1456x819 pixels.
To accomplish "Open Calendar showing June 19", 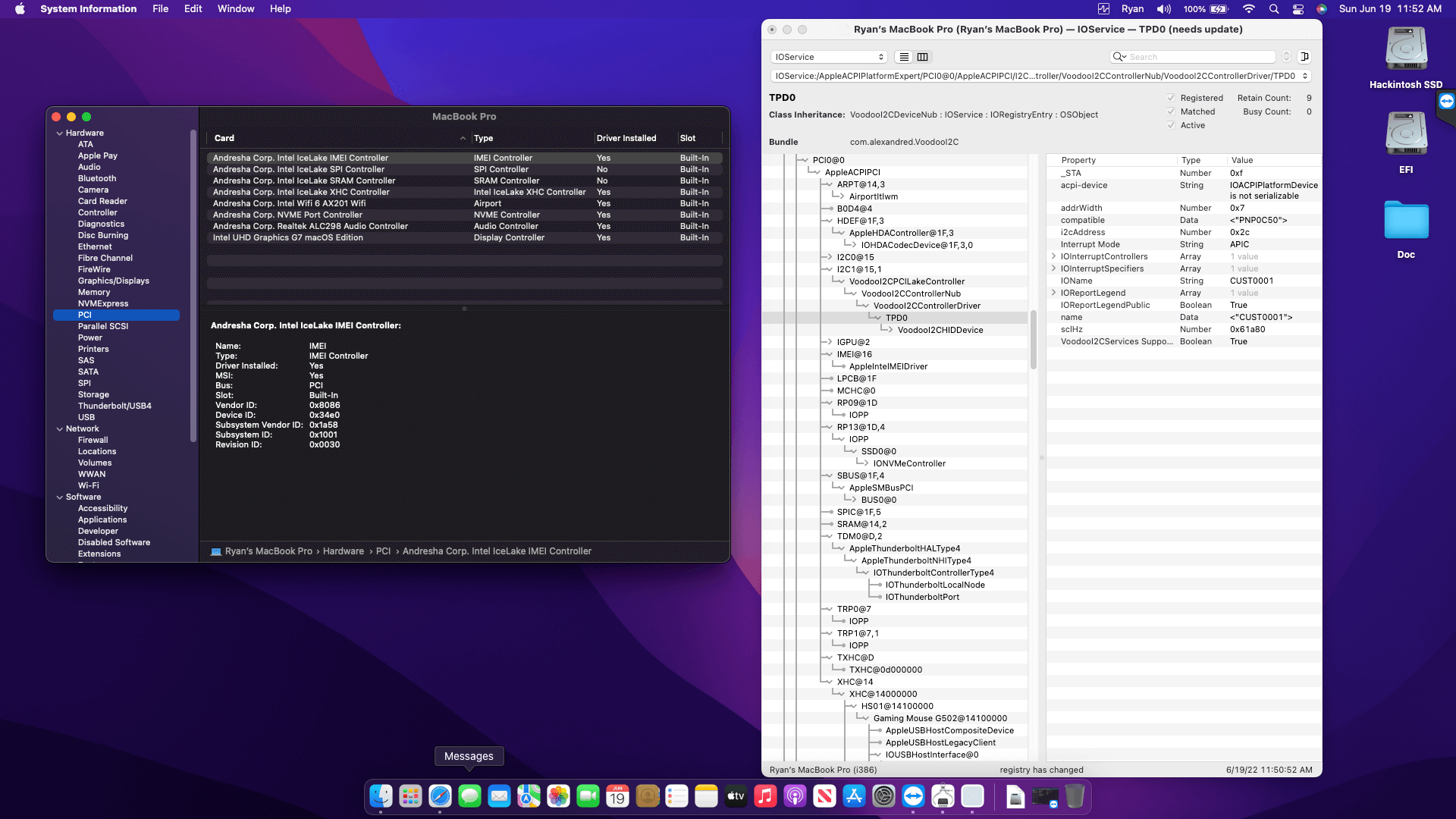I will (x=617, y=796).
